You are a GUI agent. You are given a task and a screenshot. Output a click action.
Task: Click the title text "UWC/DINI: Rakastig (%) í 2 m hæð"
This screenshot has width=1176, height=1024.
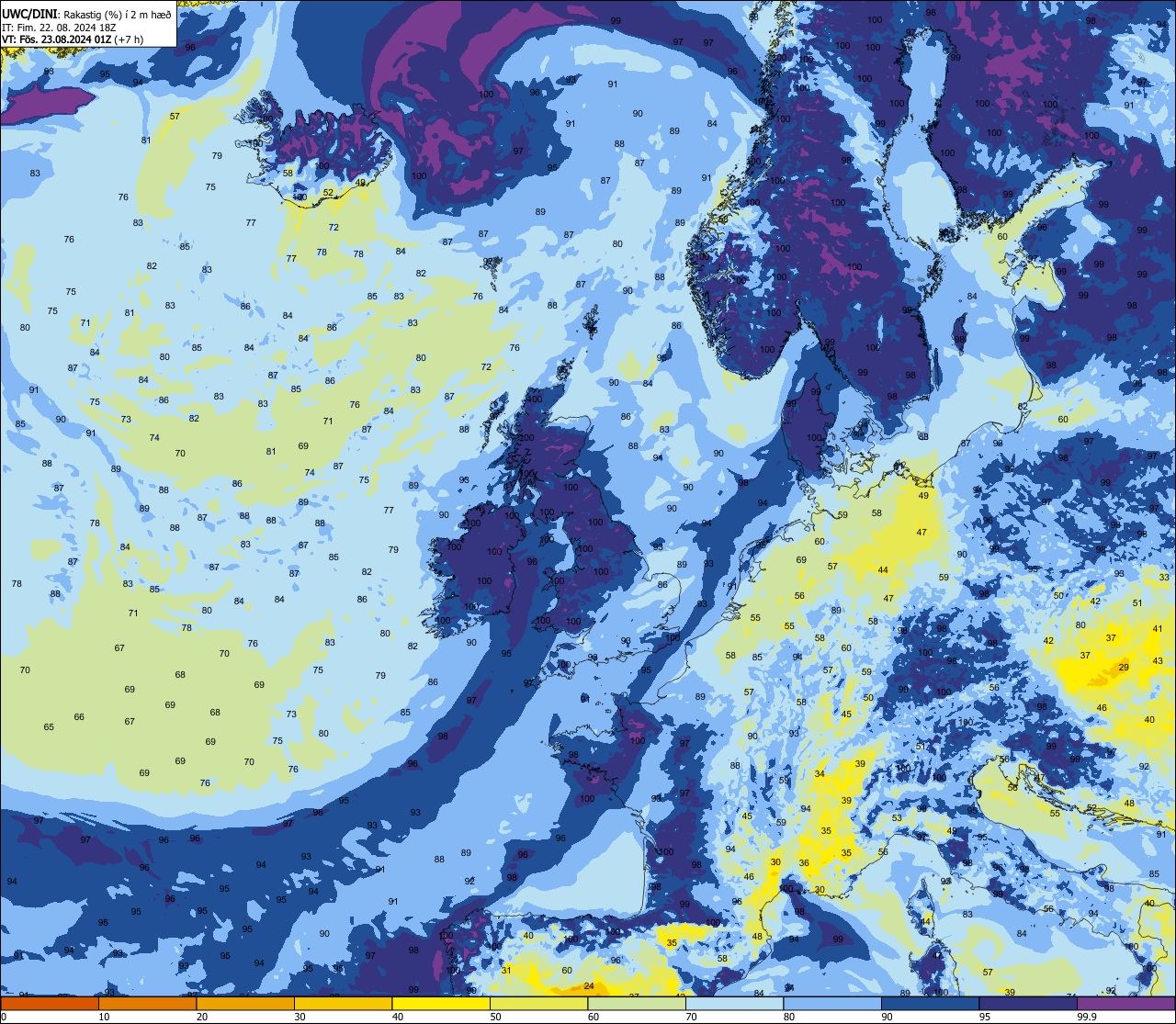point(86,15)
